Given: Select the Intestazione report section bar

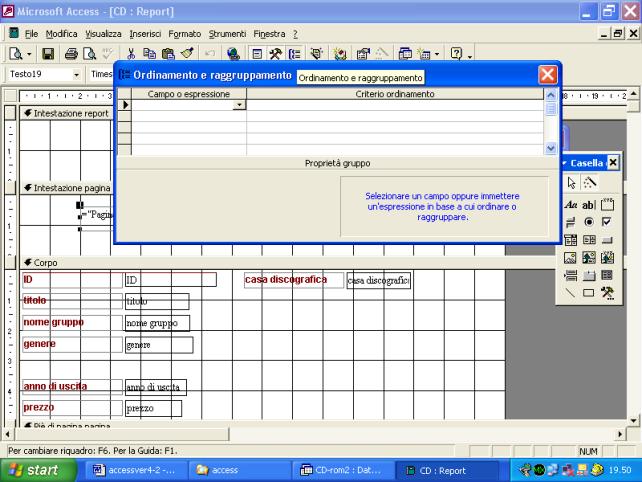Looking at the screenshot, I should [x=66, y=113].
